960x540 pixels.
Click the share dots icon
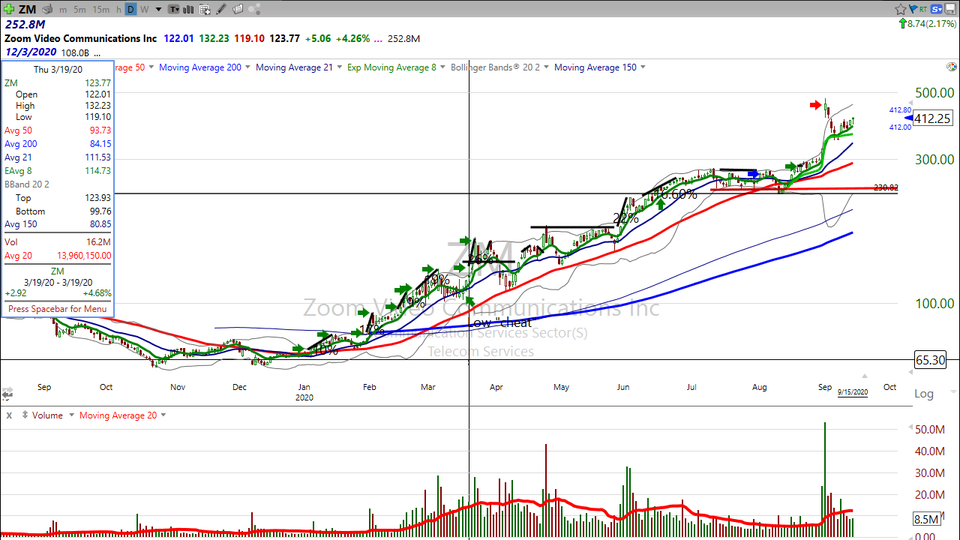(255, 9)
